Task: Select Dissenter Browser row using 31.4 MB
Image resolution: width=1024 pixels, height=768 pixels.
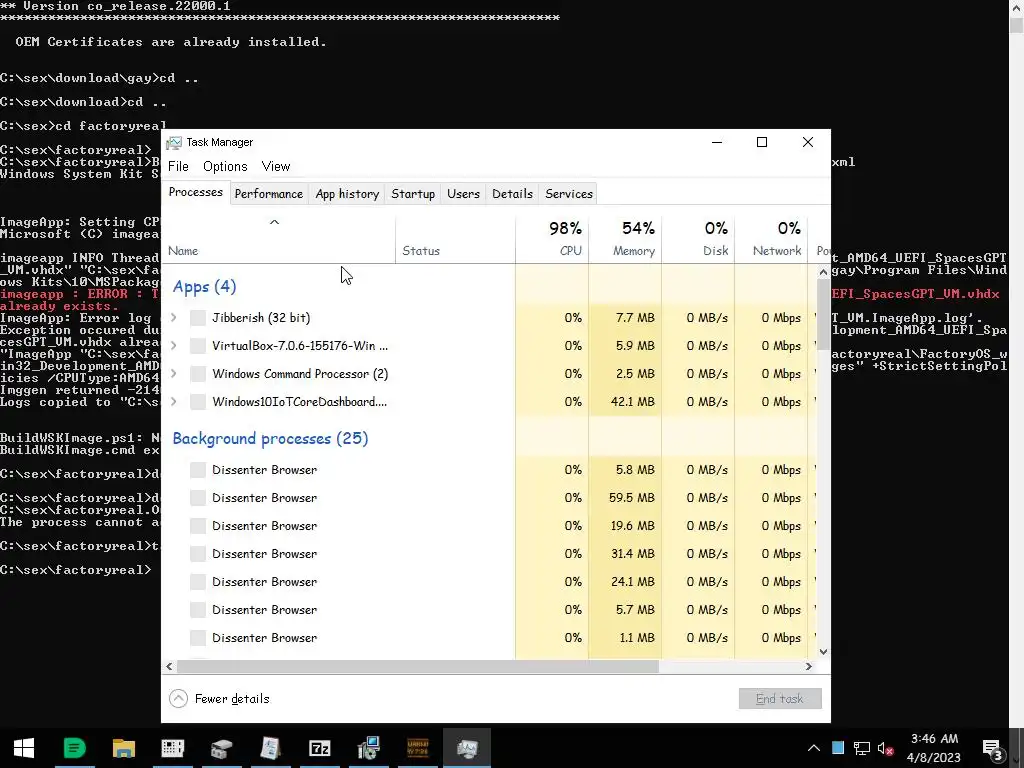Action: pyautogui.click(x=488, y=554)
